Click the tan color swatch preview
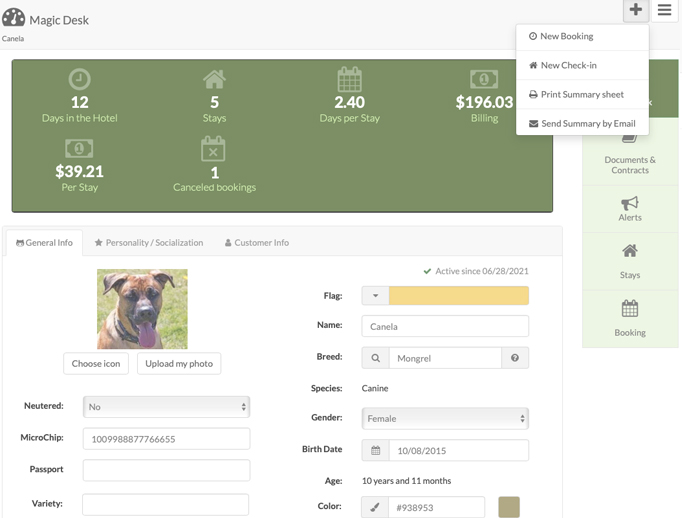Screen dimensions: 682x518 click(509, 507)
